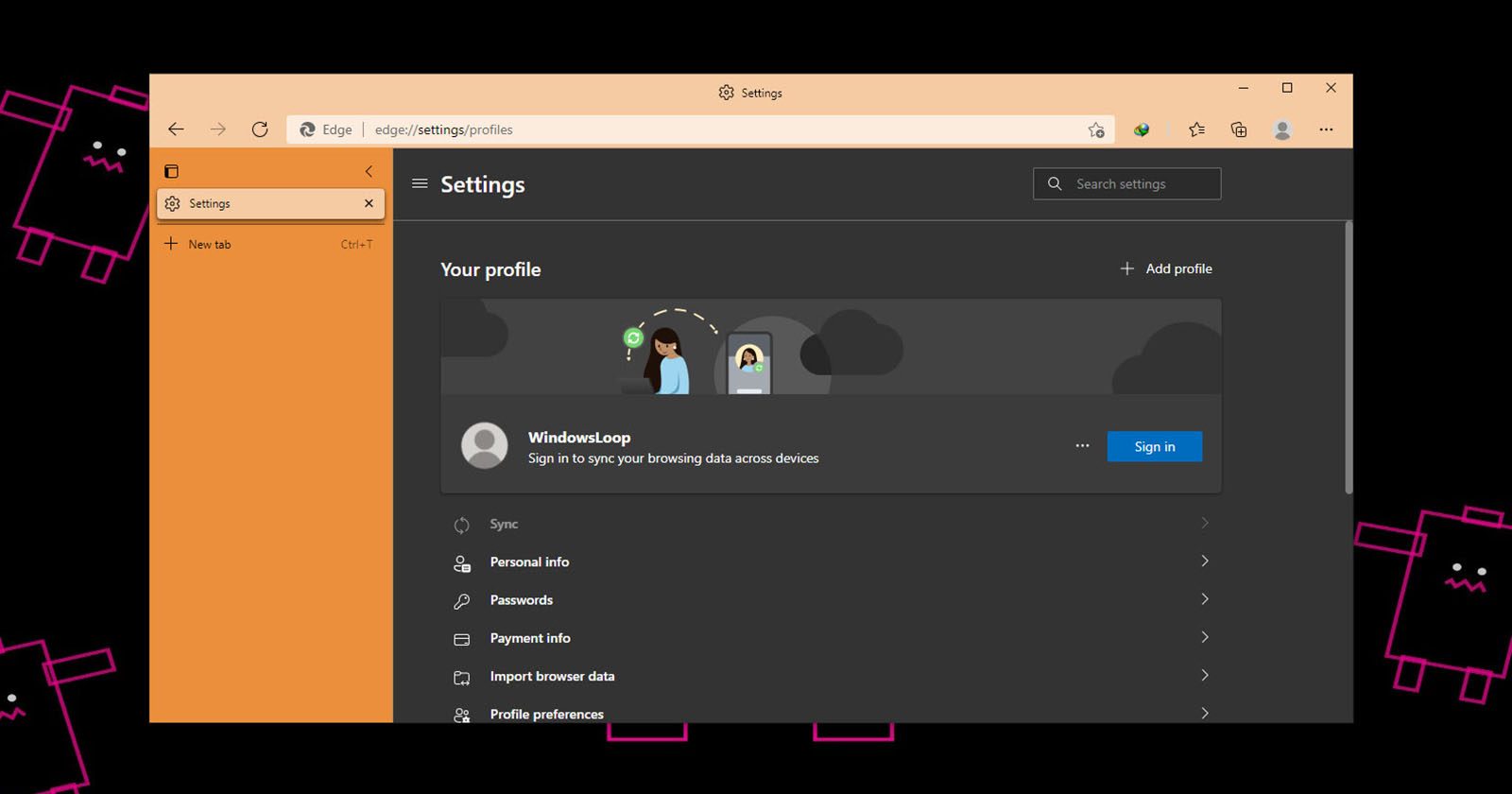Select the Settings vertical tab
The image size is (1512, 794).
pos(270,203)
